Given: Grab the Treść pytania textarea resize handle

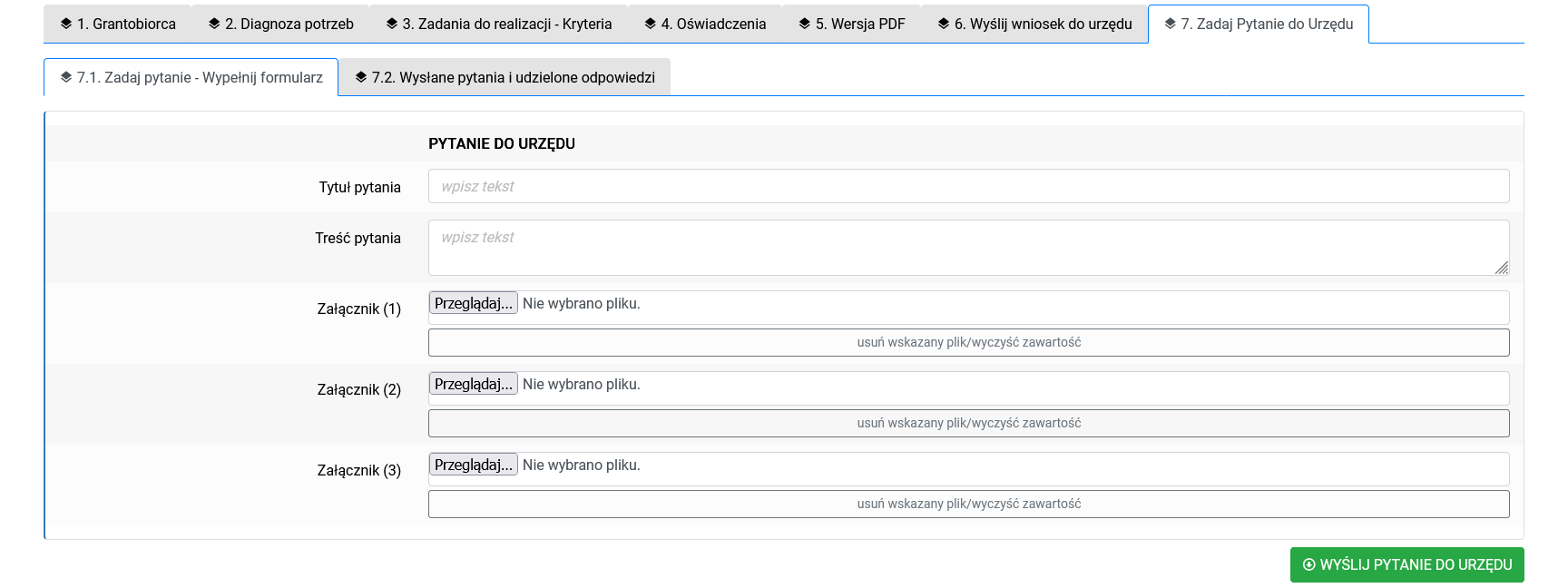Looking at the screenshot, I should coord(1502,268).
